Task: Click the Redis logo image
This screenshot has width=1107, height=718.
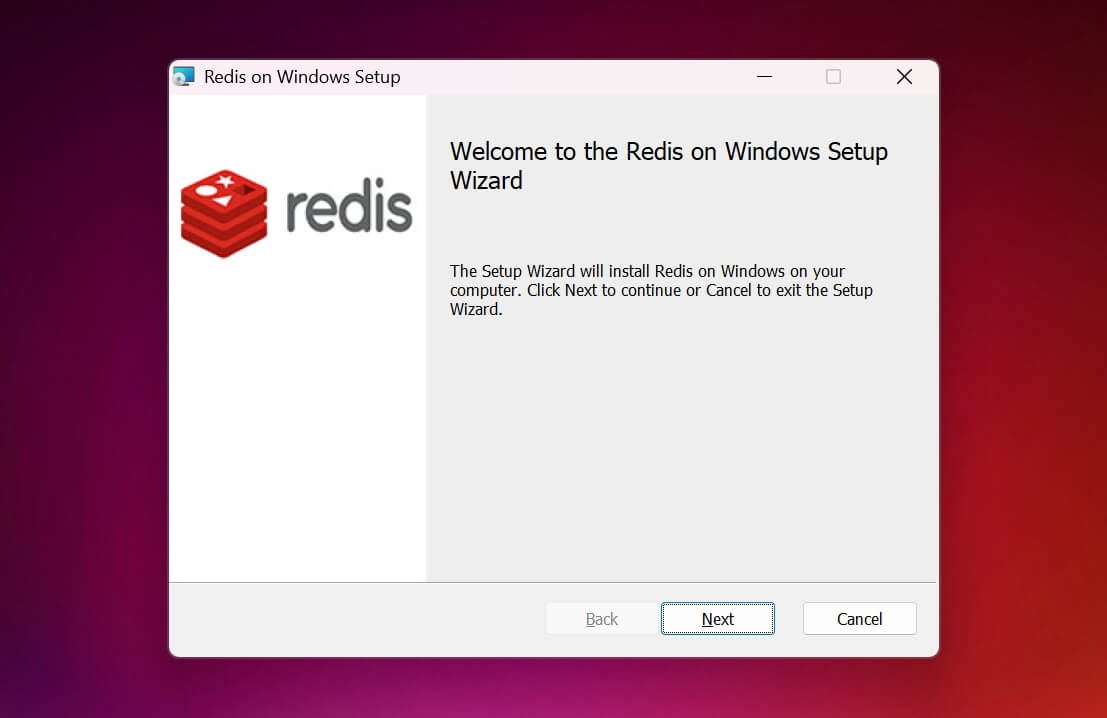Action: pyautogui.click(x=297, y=213)
